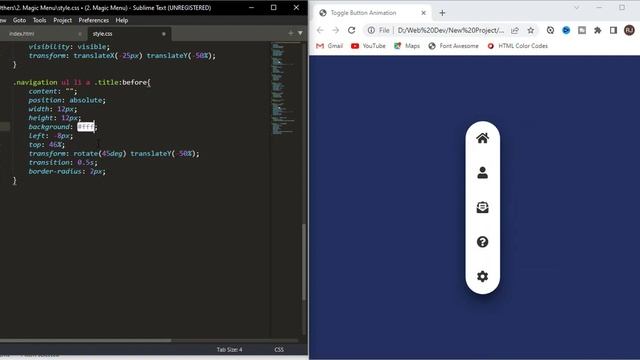This screenshot has height=360, width=640.
Task: Open the Tools menu in Sublime Text
Action: point(39,20)
